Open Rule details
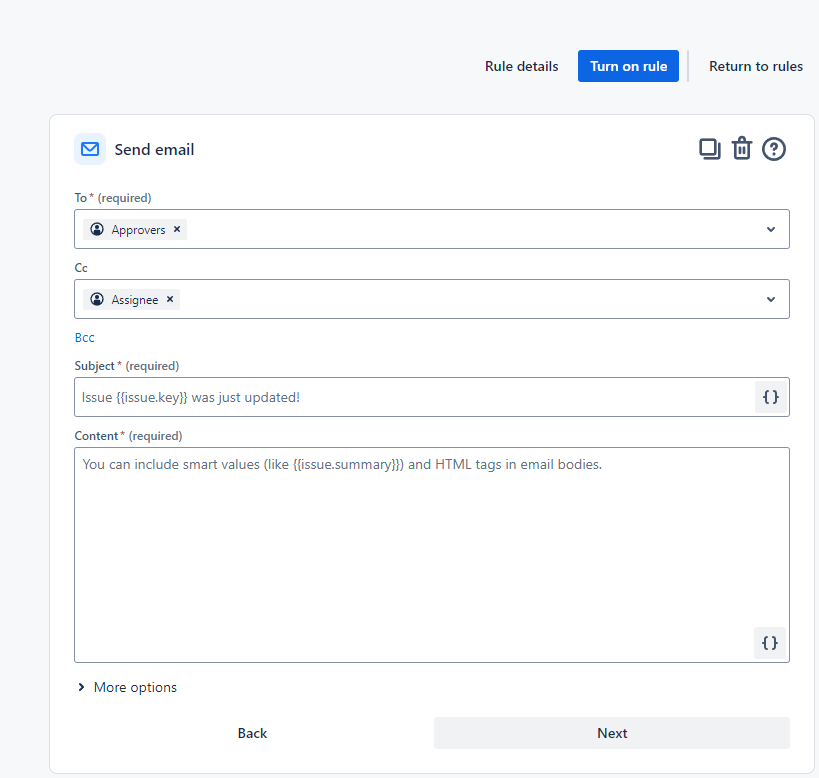This screenshot has width=819, height=778. pyautogui.click(x=521, y=66)
